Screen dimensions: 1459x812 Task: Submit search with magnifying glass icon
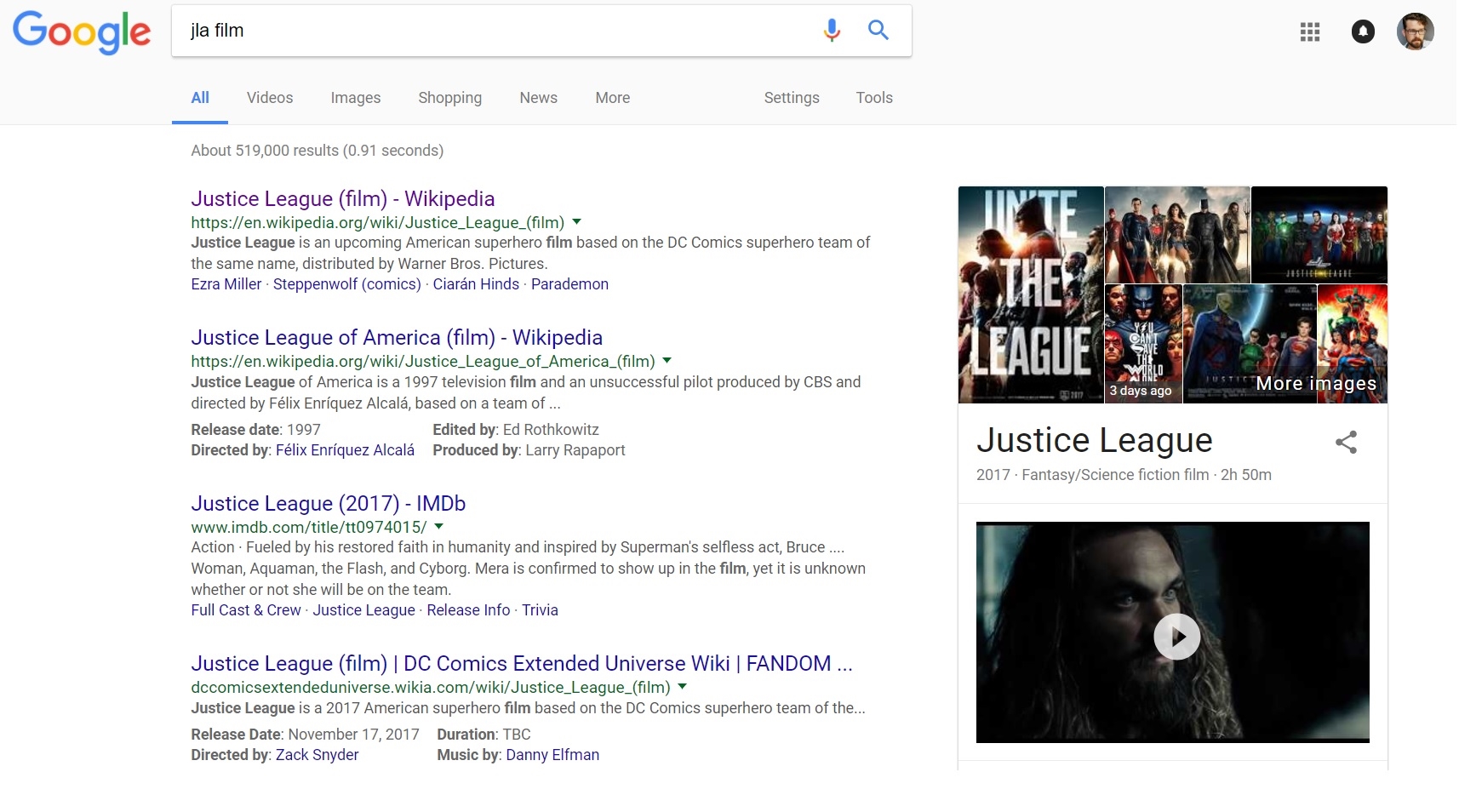click(x=878, y=30)
